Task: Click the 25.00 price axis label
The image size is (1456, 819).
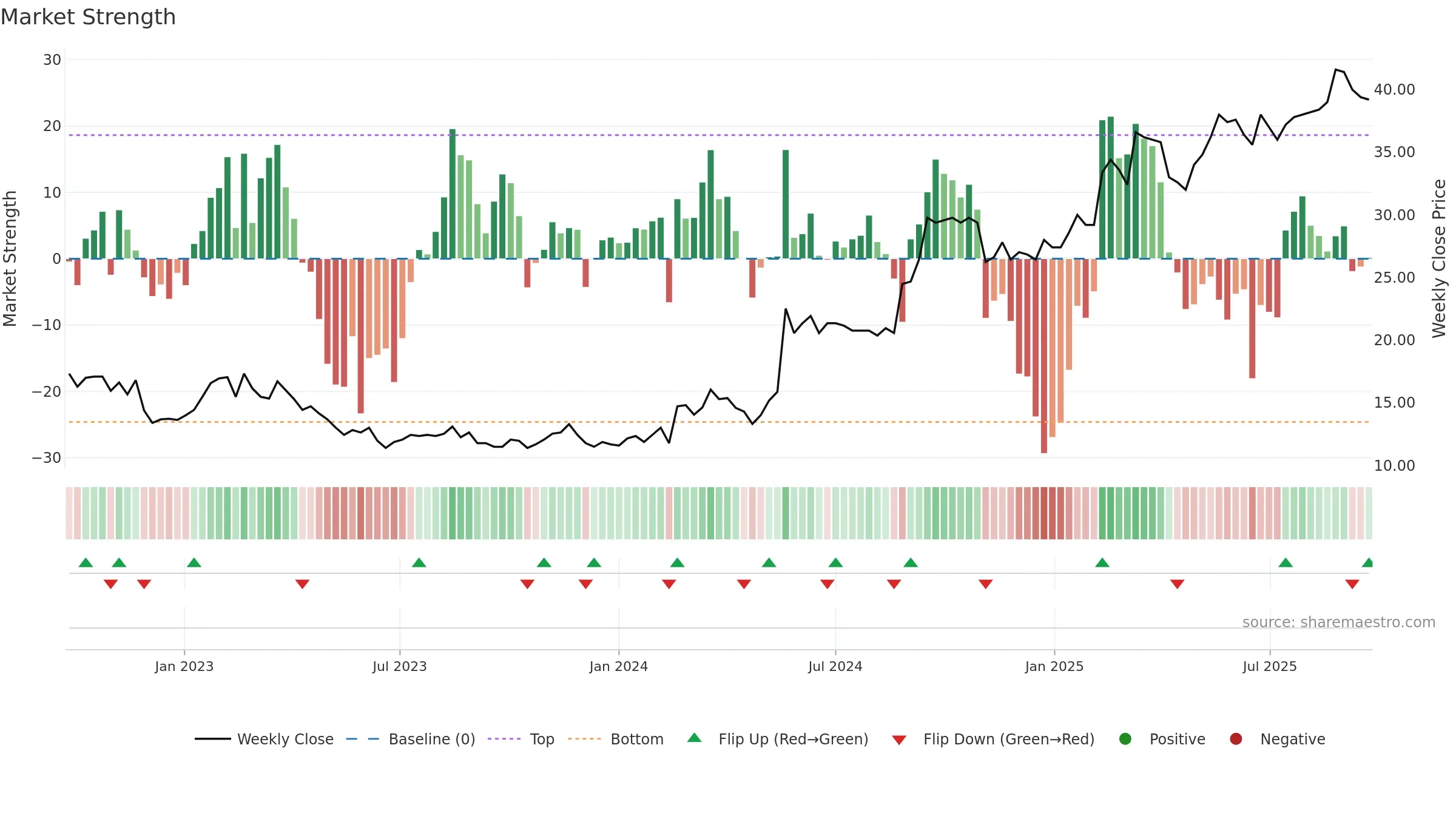Action: (1394, 278)
